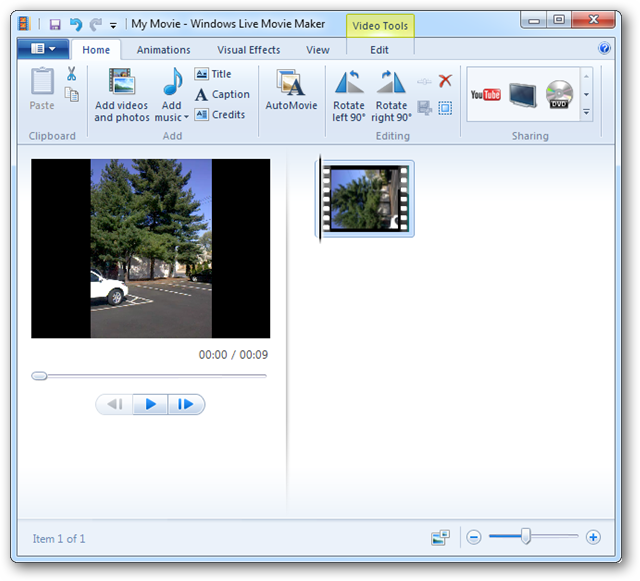Toggle the thumbnail size view icon
Screen dimensions: 640x581
[x=440, y=538]
